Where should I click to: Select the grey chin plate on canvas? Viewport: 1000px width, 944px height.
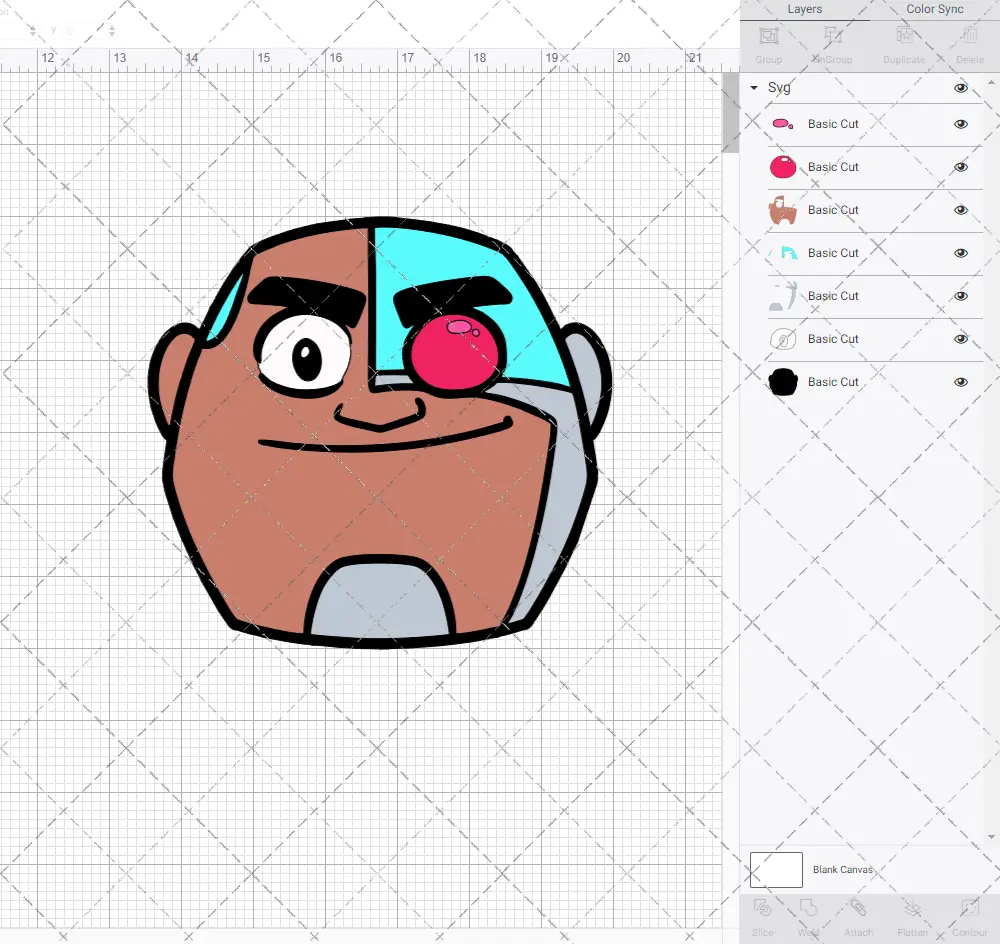point(381,600)
